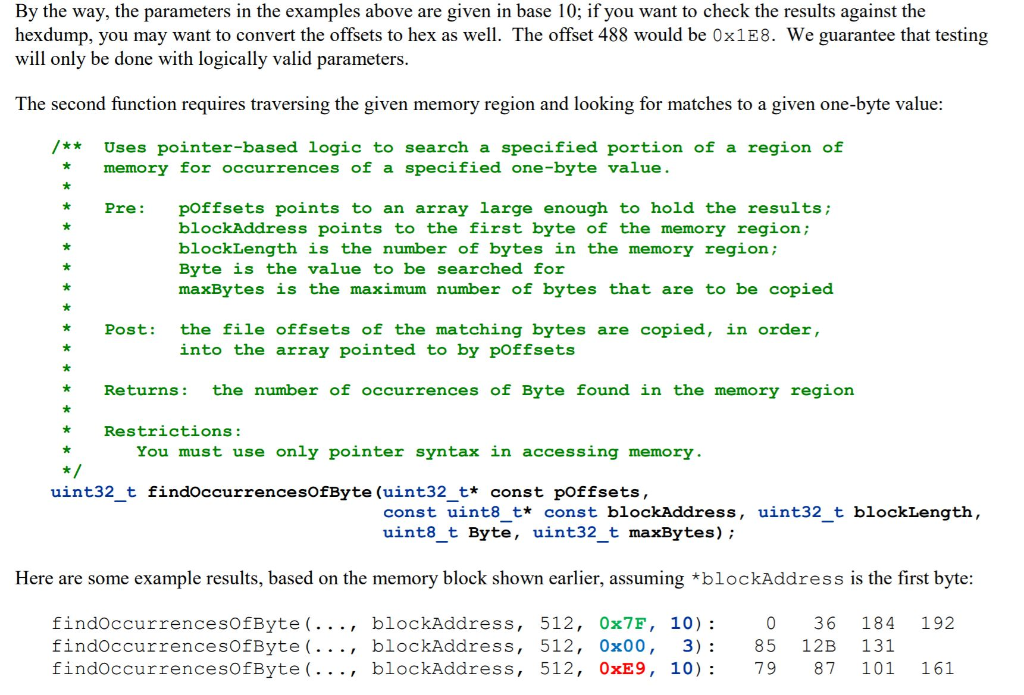This screenshot has width=1024, height=695.
Task: Click the result value 12B in the second example
Action: point(824,646)
